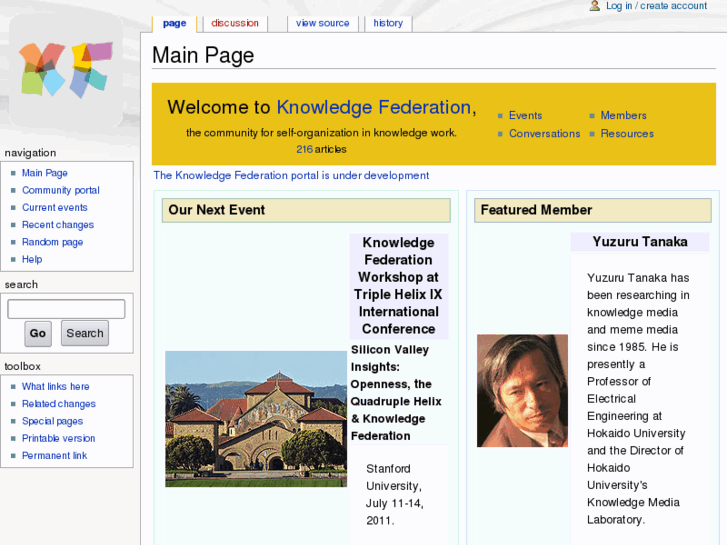Follow the Knowledge Federation link in the welcome banner
This screenshot has height=545, width=727.
(x=374, y=107)
